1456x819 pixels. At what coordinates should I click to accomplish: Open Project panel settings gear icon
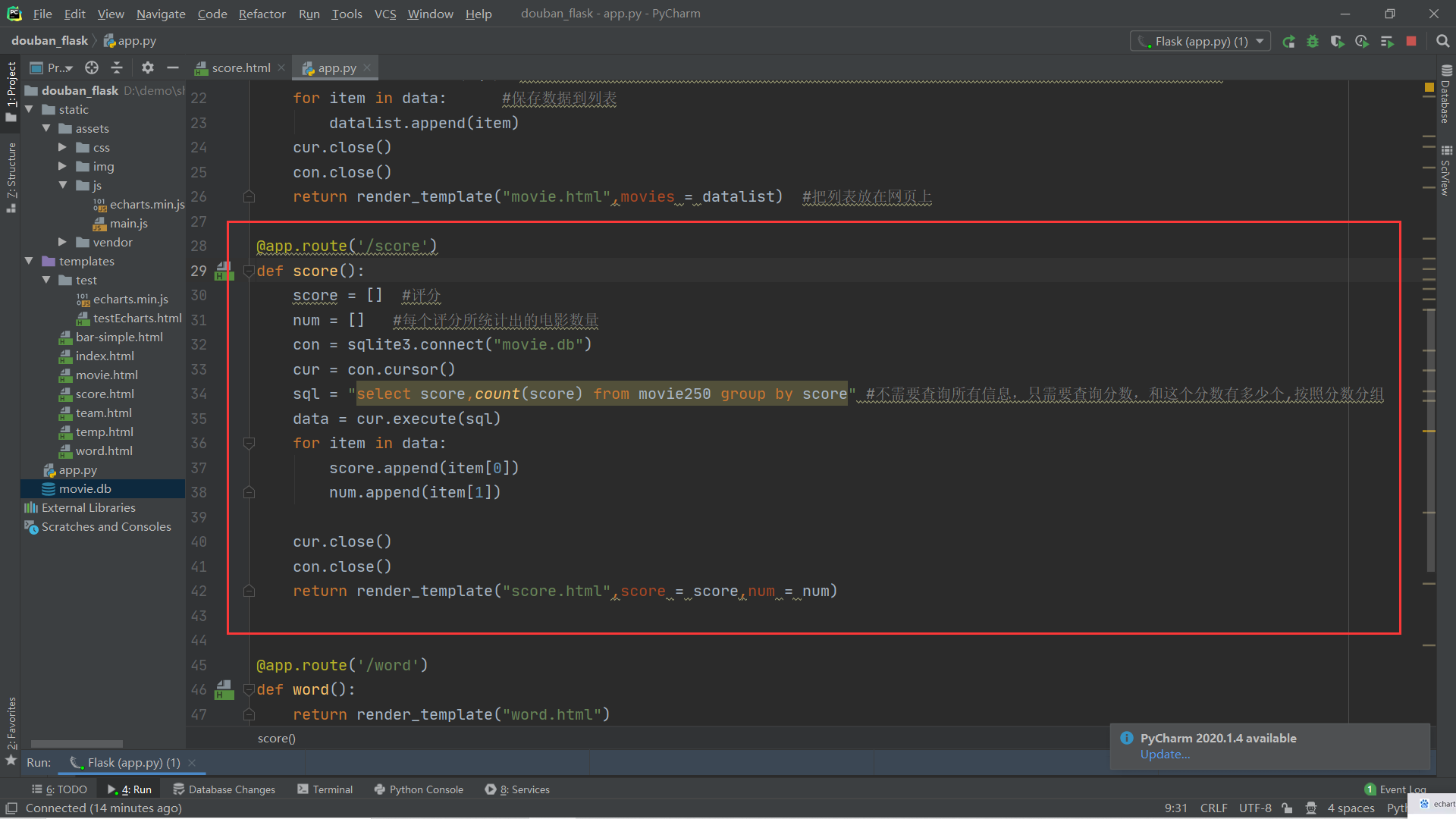click(148, 67)
